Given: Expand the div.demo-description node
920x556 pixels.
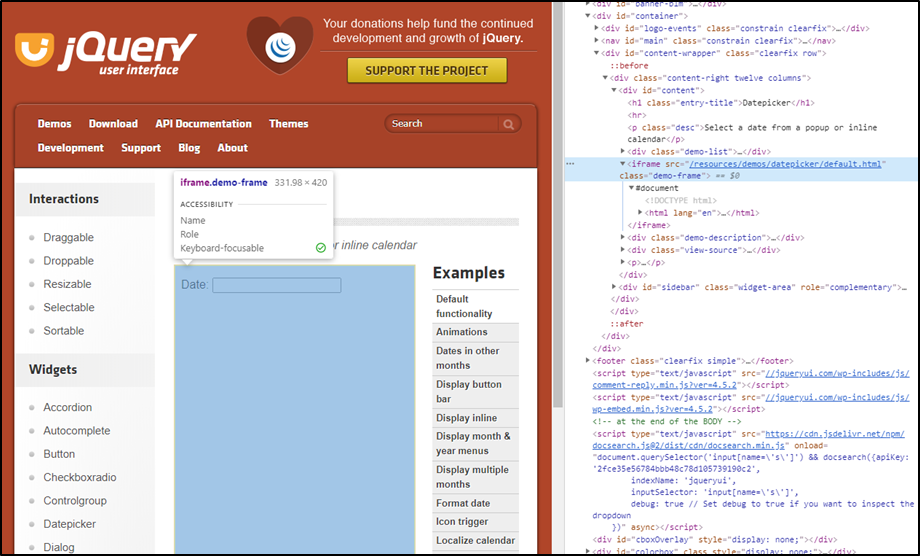Looking at the screenshot, I should (623, 238).
